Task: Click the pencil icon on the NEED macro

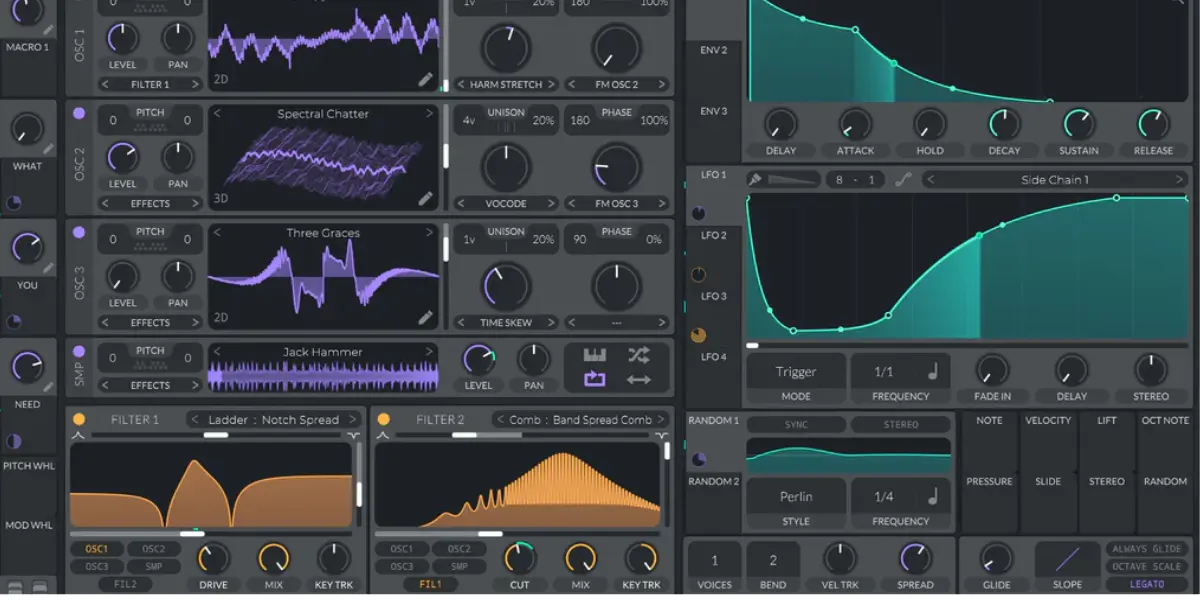Action: pyautogui.click(x=49, y=387)
